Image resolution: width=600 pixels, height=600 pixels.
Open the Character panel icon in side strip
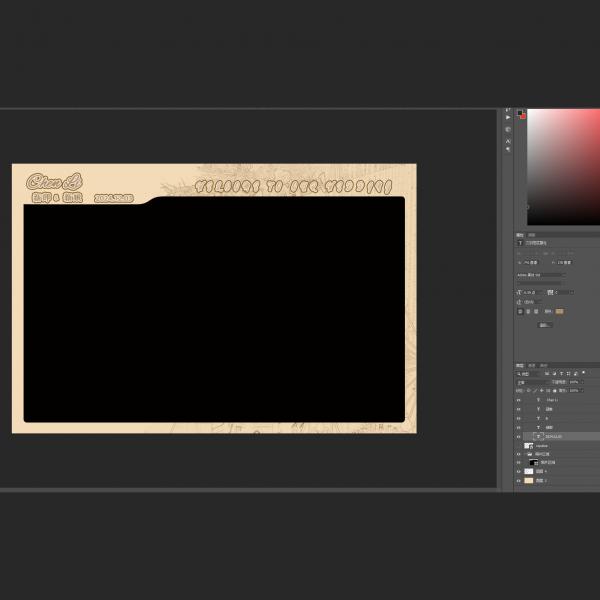508,141
